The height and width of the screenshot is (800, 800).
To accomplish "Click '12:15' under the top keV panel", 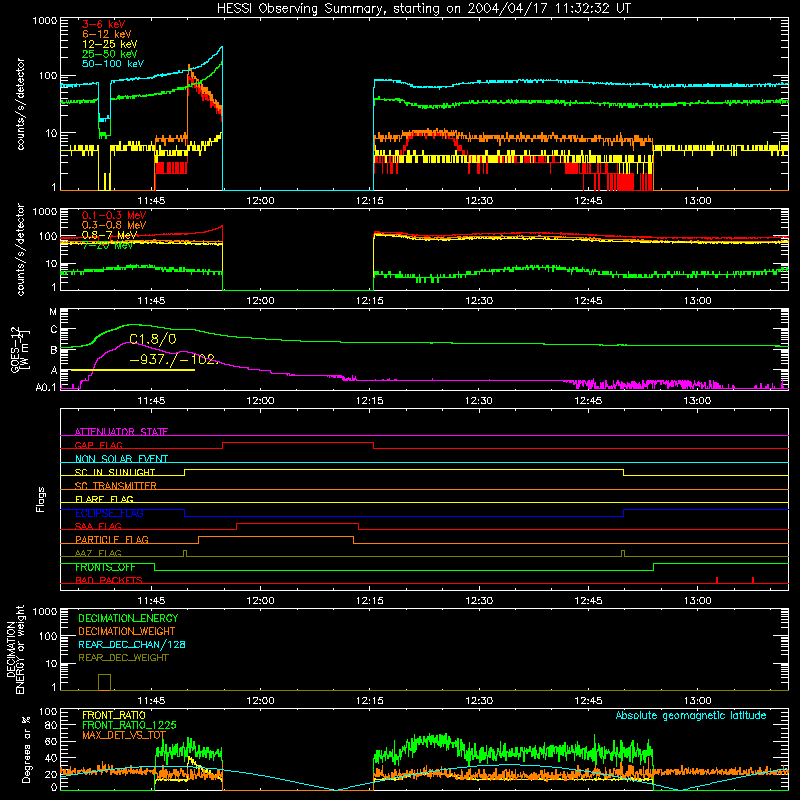I will click(x=369, y=201).
